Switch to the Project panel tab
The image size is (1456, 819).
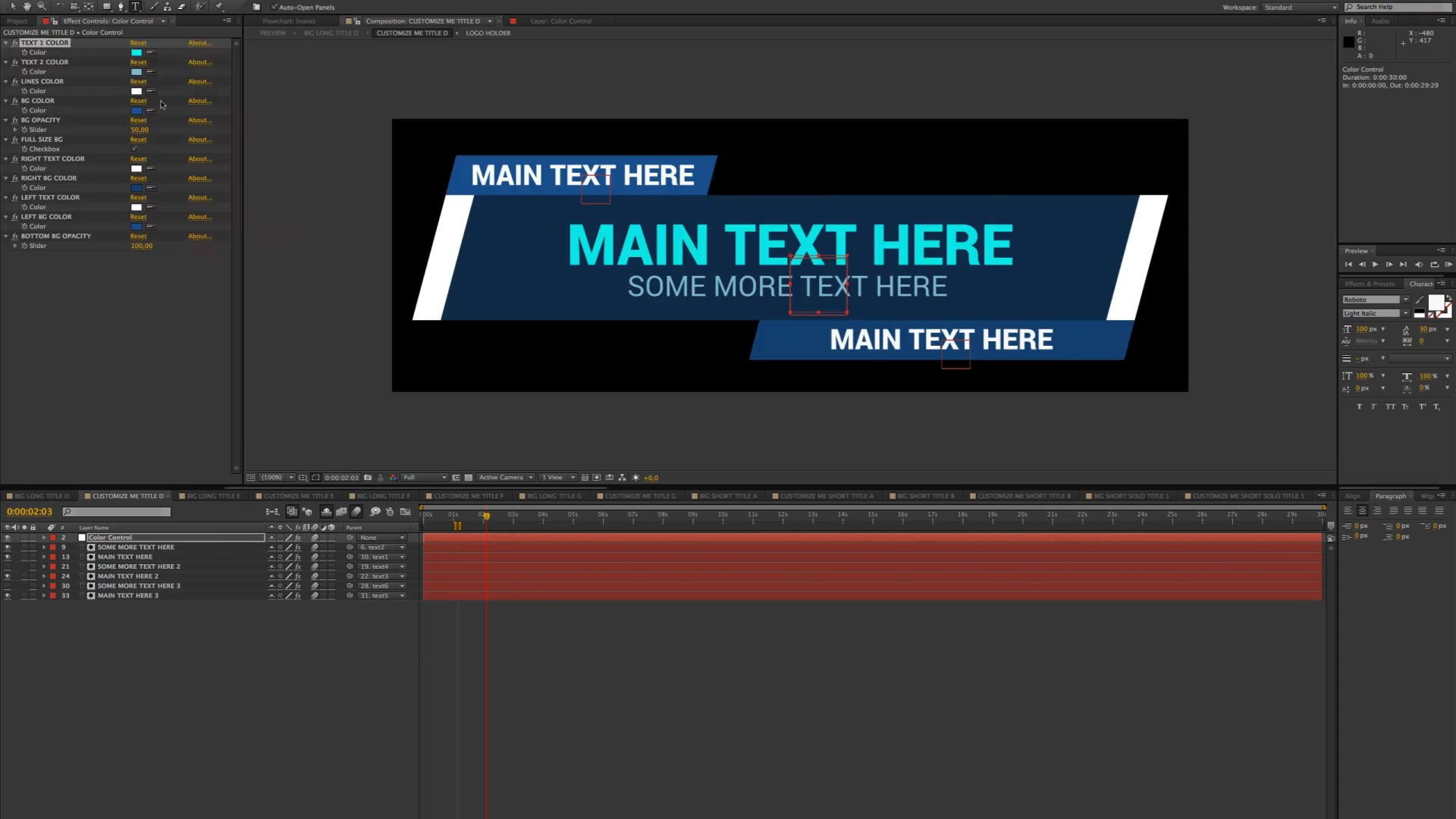tap(17, 21)
